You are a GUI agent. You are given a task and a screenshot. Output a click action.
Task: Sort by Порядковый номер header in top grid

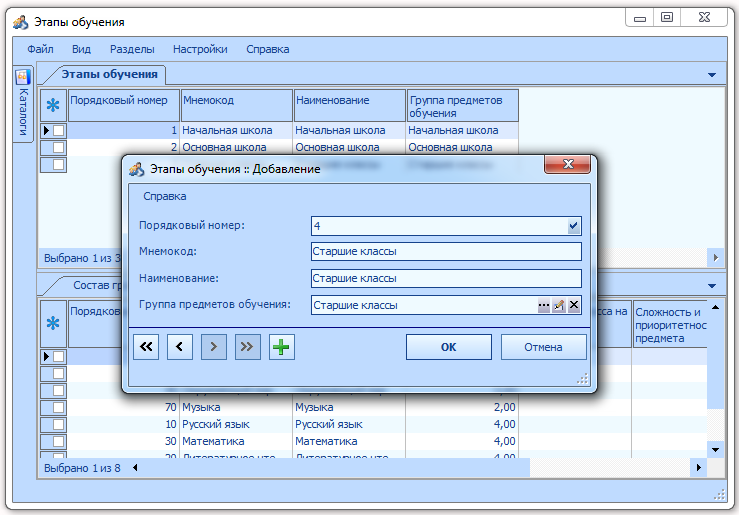[124, 105]
